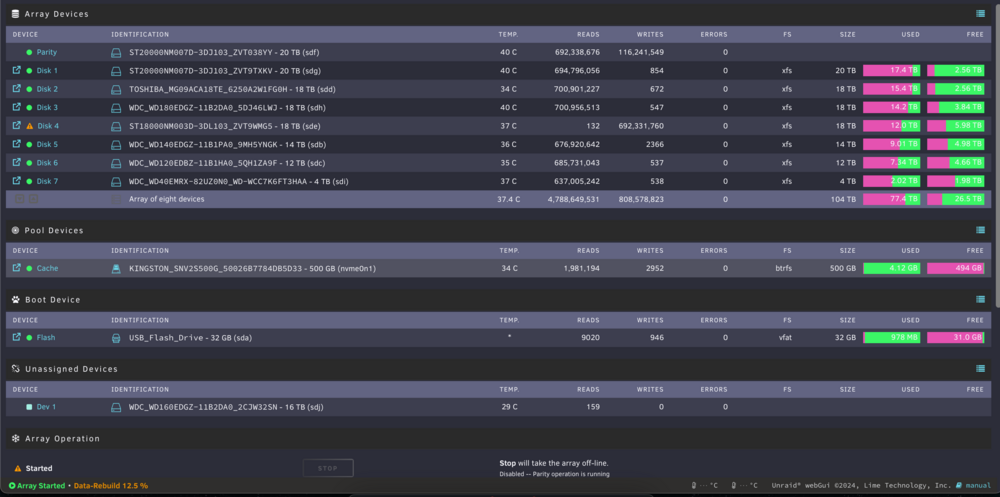Click the disabled STOP array button

(x=328, y=468)
